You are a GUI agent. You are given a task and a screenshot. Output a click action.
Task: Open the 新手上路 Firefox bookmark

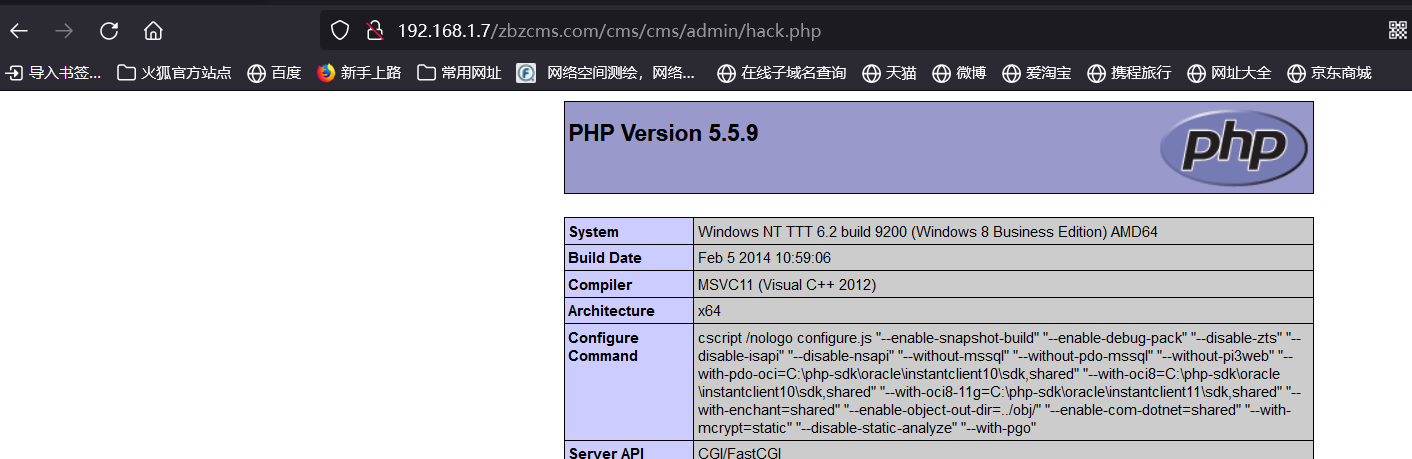click(x=359, y=72)
